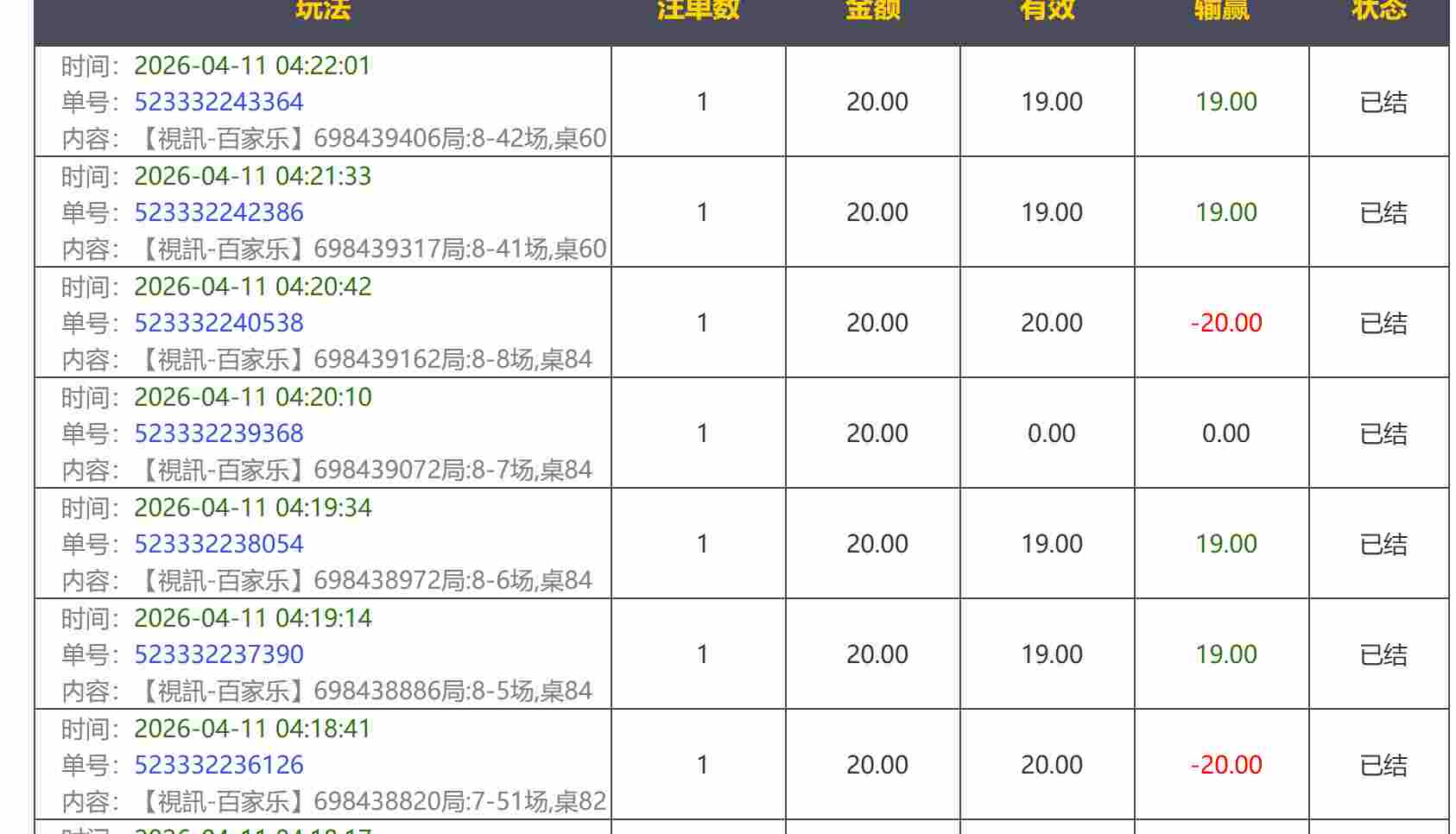1456x834 pixels.
Task: Open order number 523332236126
Action: click(218, 765)
